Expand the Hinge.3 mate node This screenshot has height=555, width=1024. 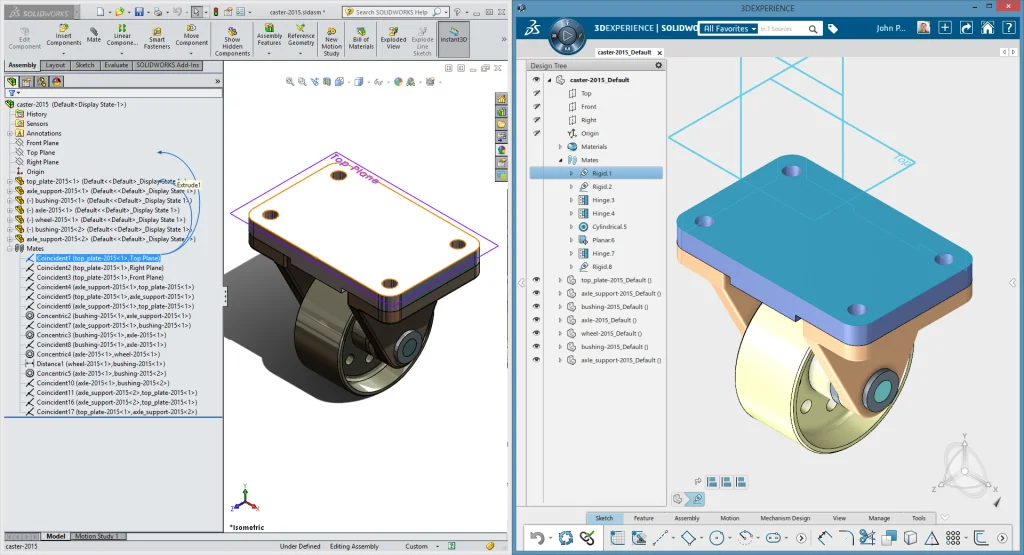[x=570, y=200]
